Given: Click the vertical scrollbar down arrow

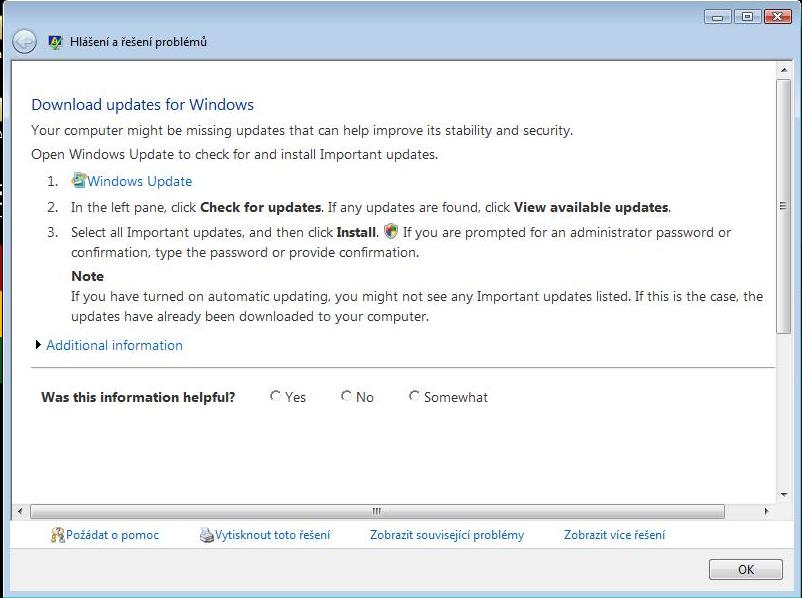Looking at the screenshot, I should click(784, 495).
